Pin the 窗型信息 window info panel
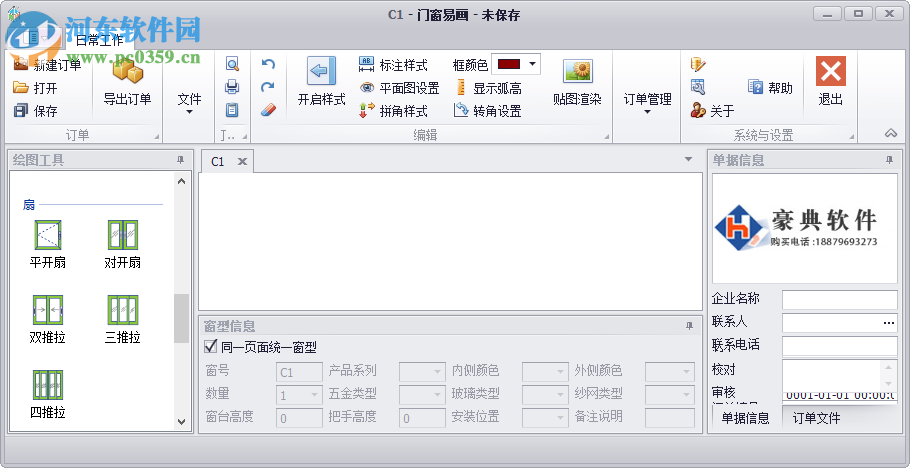The width and height of the screenshot is (910, 468). tap(689, 326)
